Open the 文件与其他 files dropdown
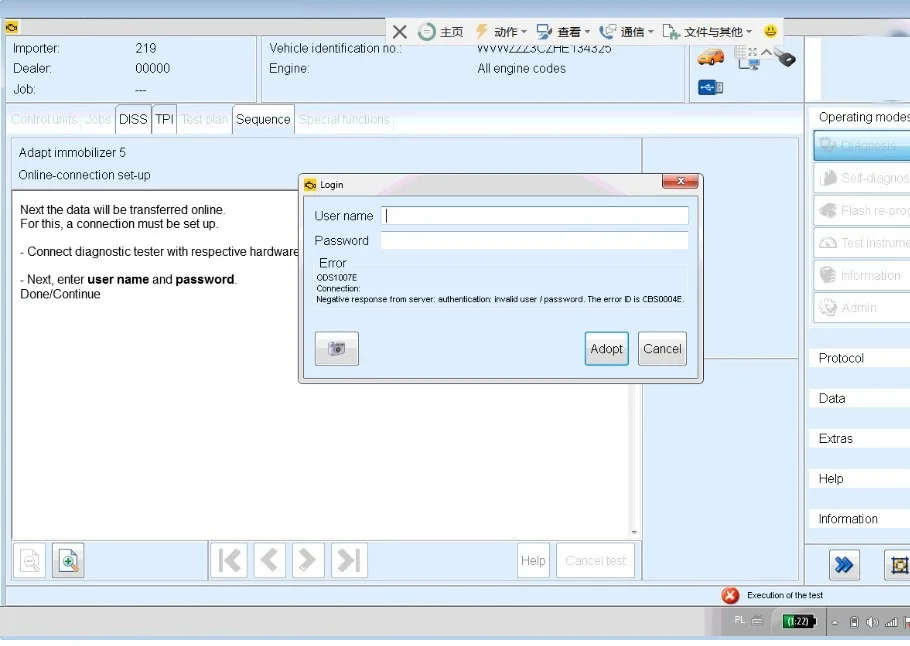 (707, 31)
